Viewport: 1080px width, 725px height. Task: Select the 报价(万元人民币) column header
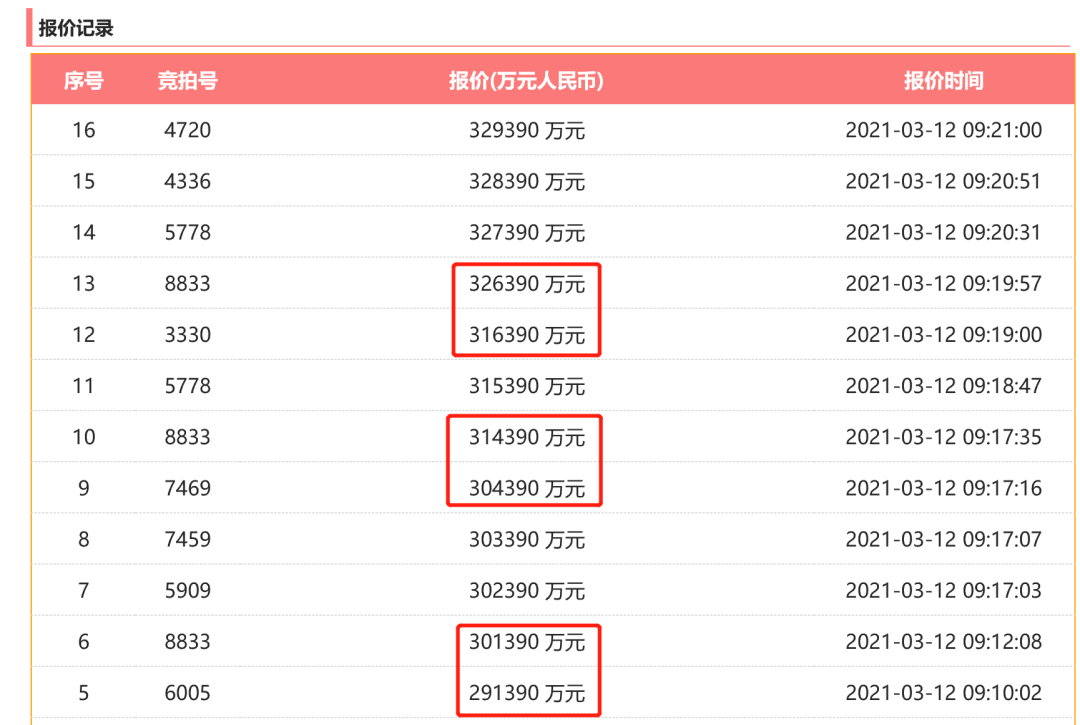[526, 81]
